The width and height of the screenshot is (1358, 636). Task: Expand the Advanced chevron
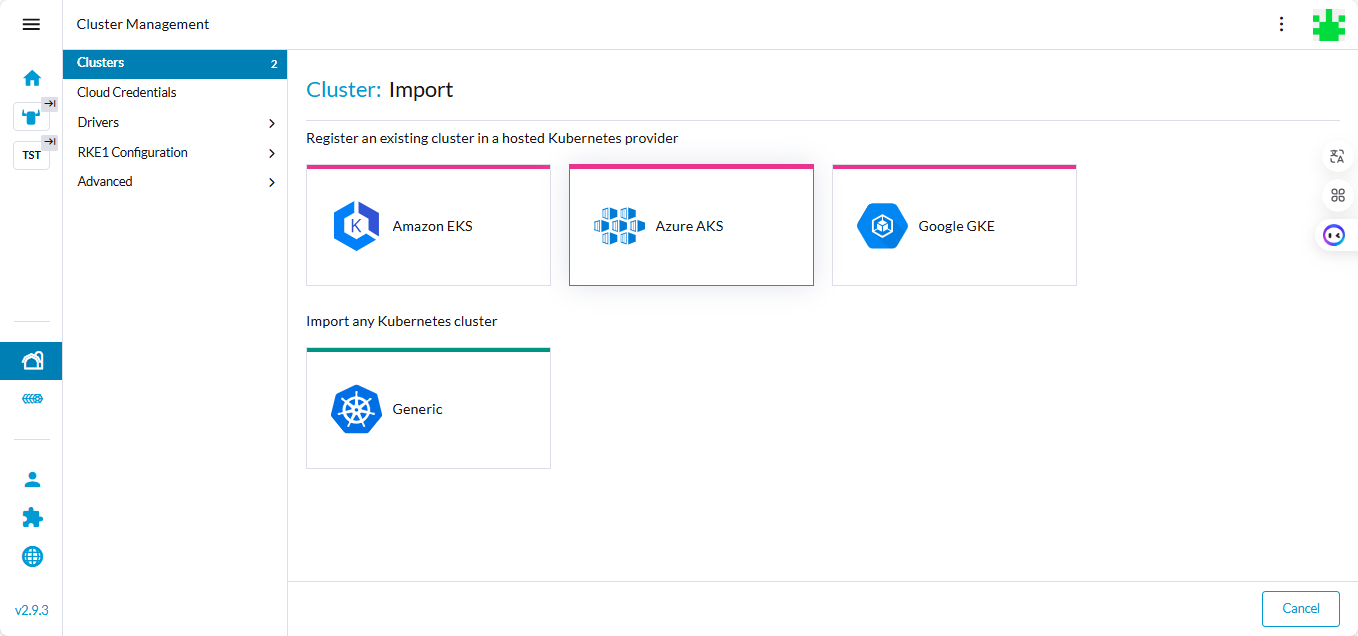point(272,182)
